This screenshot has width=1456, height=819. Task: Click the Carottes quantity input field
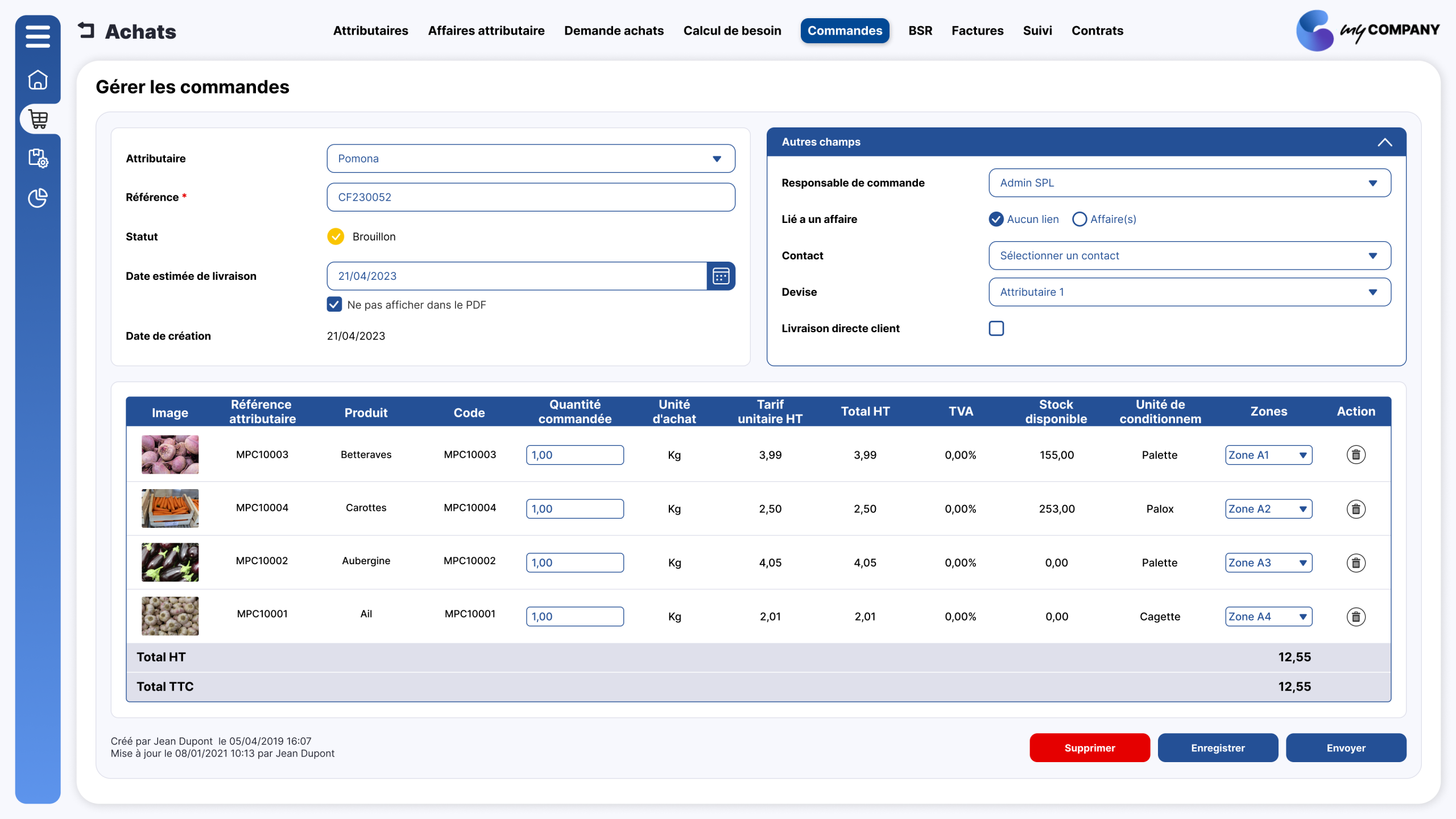coord(574,509)
